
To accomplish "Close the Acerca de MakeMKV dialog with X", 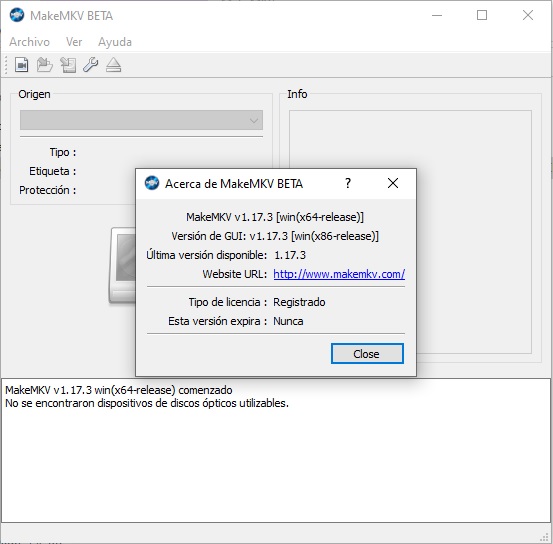I will click(393, 183).
